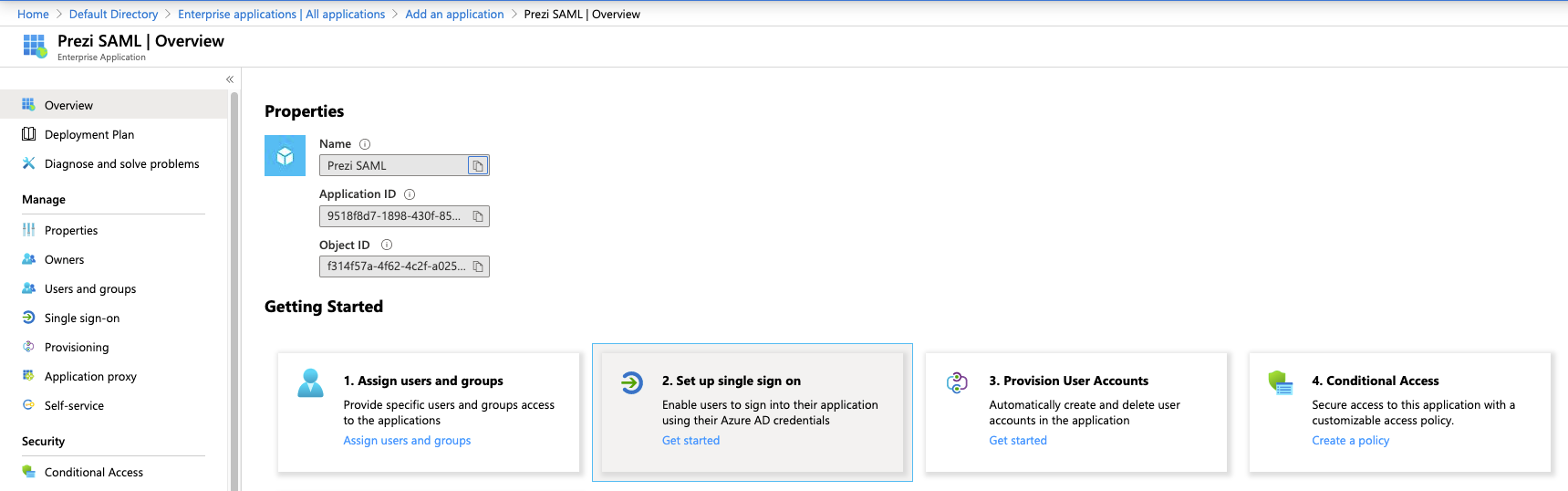Click the Assign users and groups link
This screenshot has height=491, width=1568.
(407, 441)
